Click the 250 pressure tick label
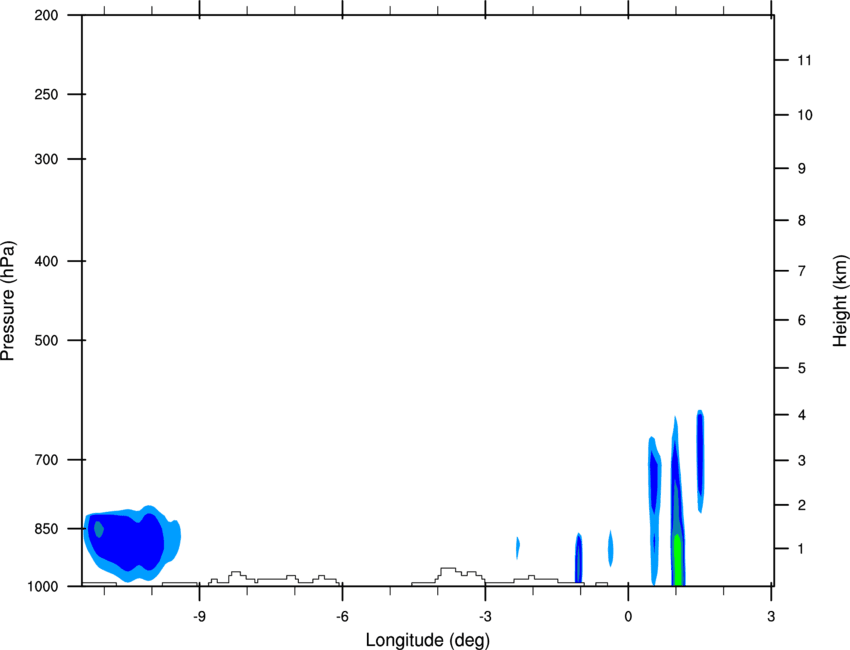The width and height of the screenshot is (850, 650). 46,94
